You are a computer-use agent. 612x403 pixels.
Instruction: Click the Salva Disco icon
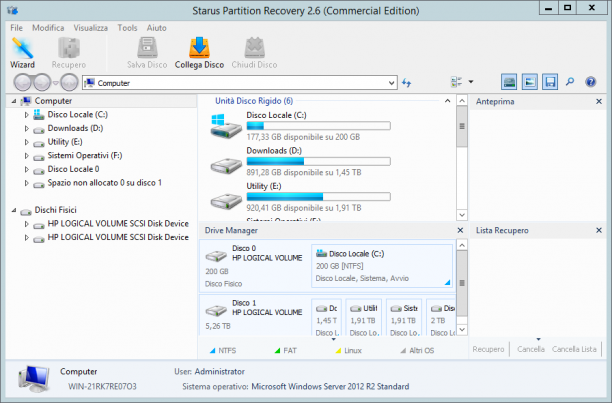147,53
